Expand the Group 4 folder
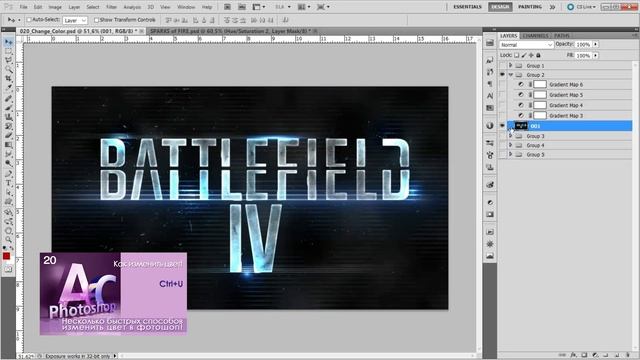 (510, 145)
